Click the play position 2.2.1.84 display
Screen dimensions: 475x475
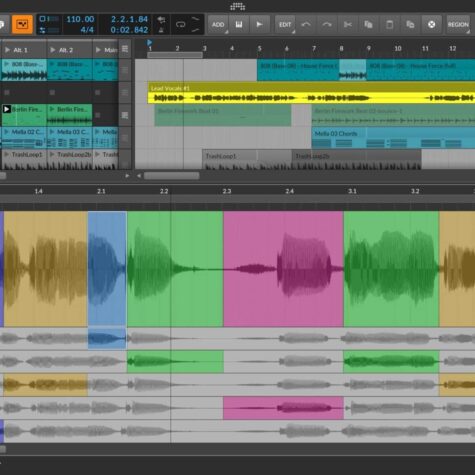tap(129, 19)
